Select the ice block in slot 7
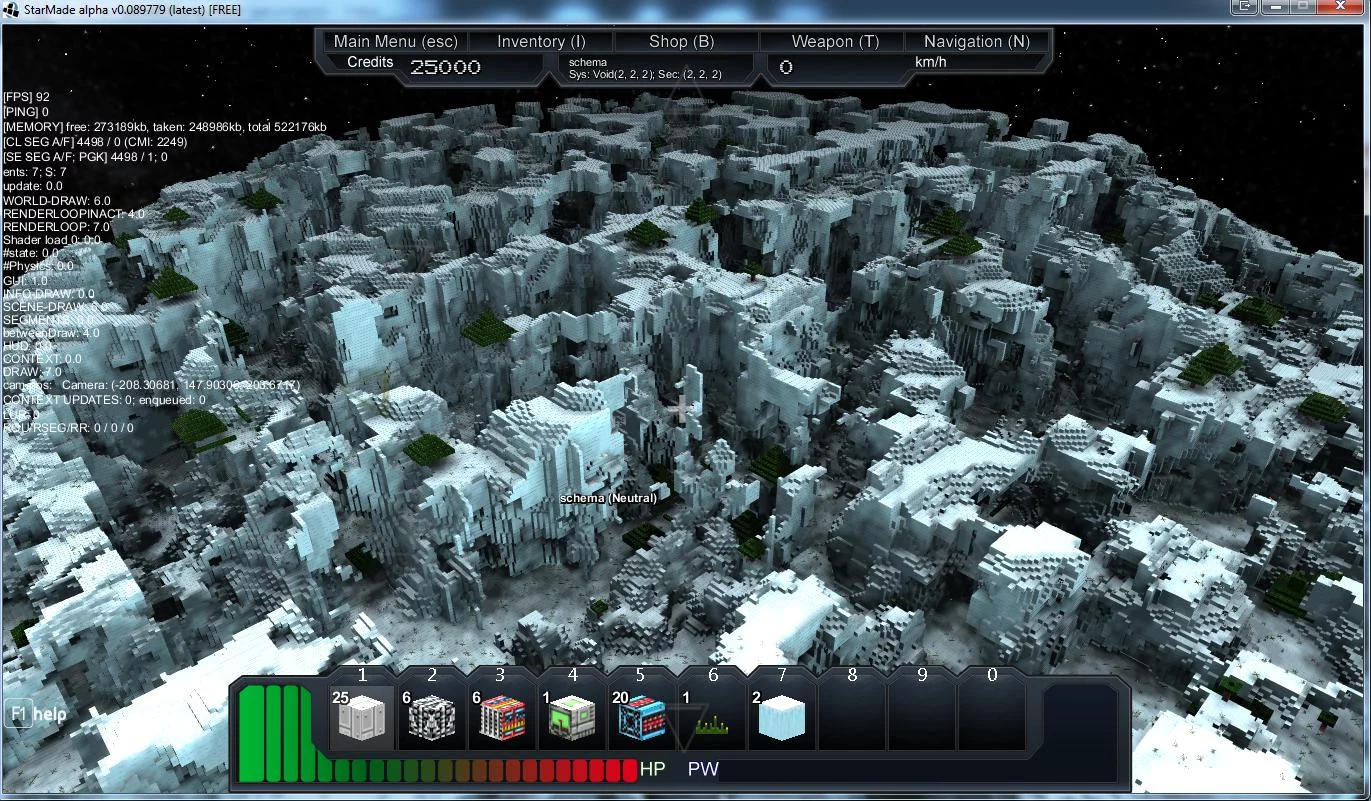 (782, 717)
